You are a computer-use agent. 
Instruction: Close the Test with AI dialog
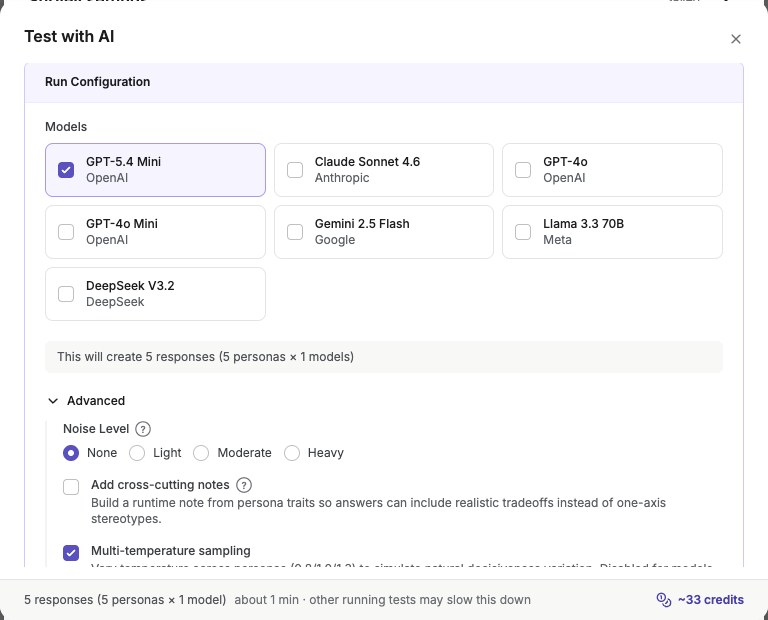(736, 39)
